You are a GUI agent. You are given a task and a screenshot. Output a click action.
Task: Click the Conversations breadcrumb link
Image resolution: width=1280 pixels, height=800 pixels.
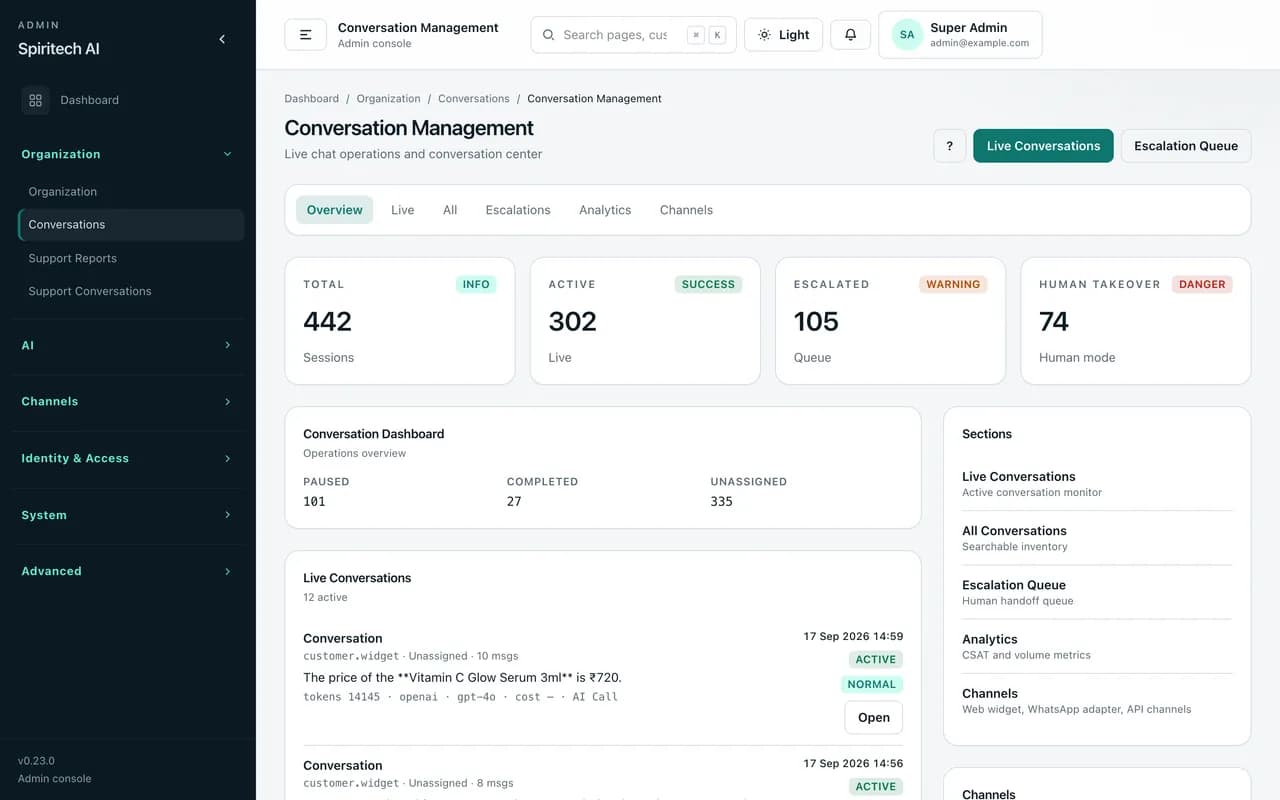tap(474, 99)
